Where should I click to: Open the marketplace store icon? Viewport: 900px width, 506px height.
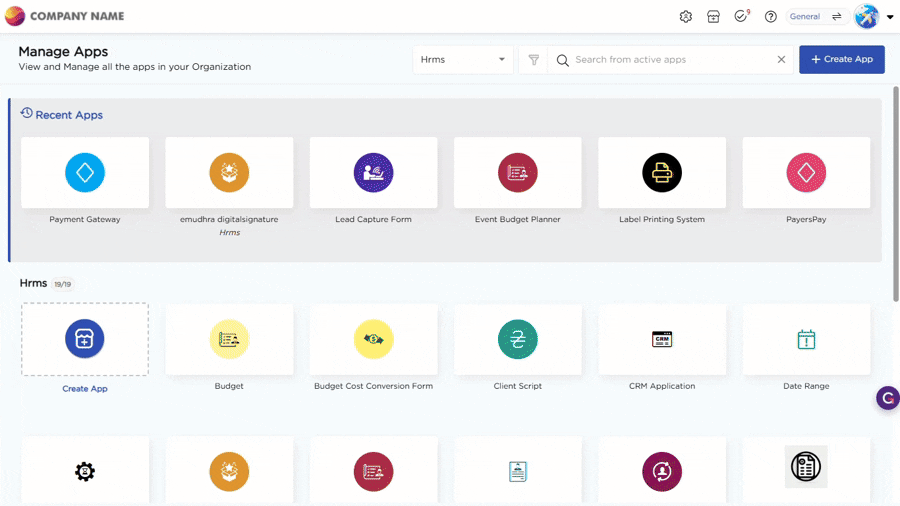click(713, 17)
